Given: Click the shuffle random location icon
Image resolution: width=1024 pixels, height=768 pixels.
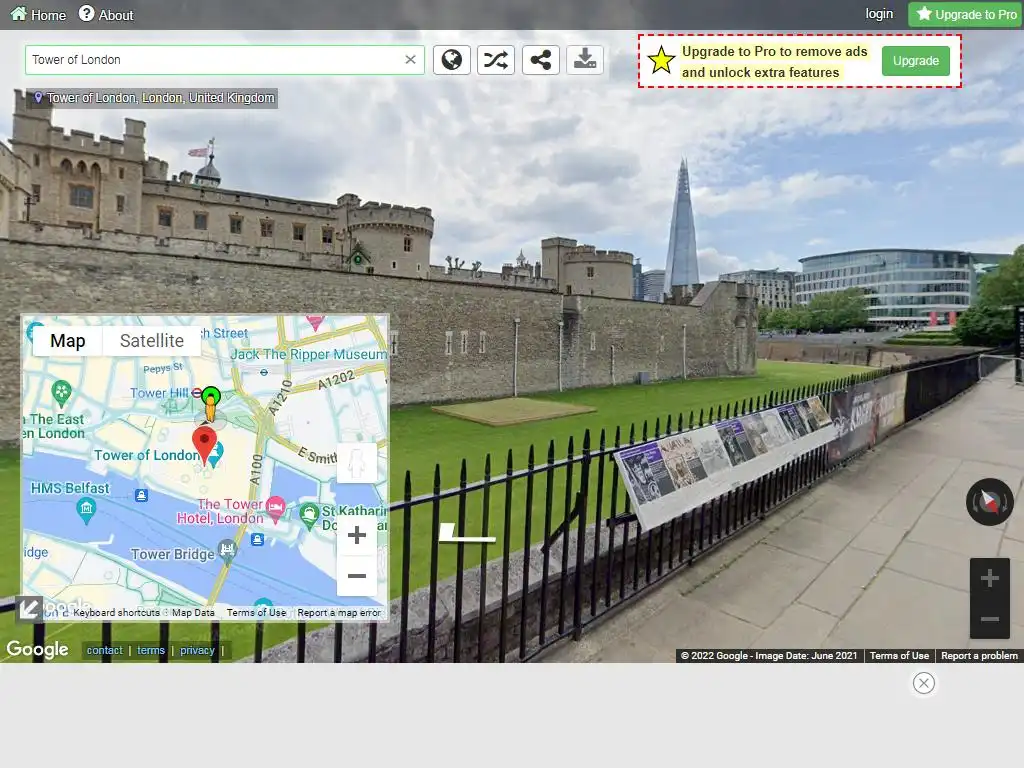Looking at the screenshot, I should (x=496, y=60).
